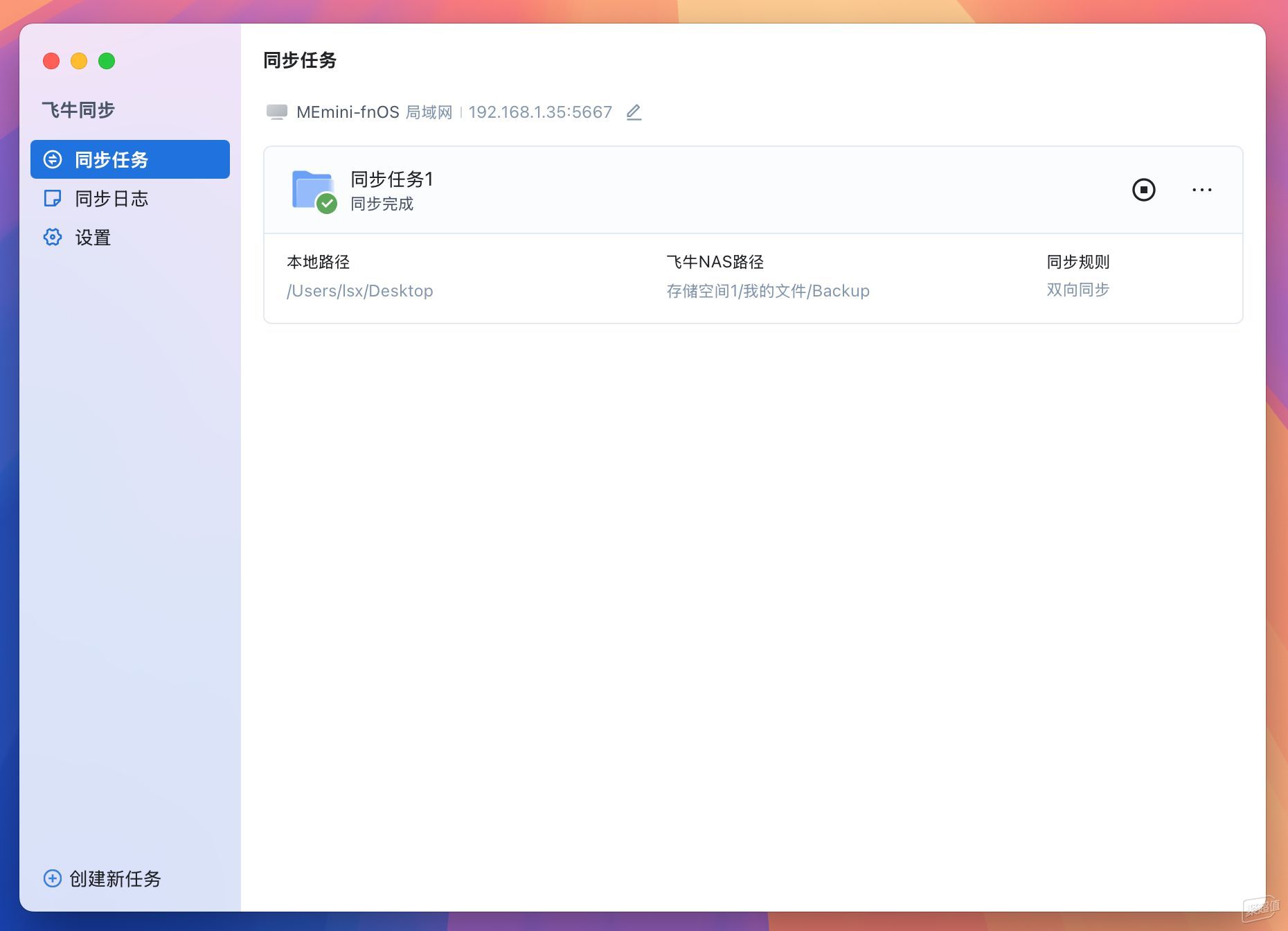
Task: Click the 同步任务1 task title
Action: [392, 179]
